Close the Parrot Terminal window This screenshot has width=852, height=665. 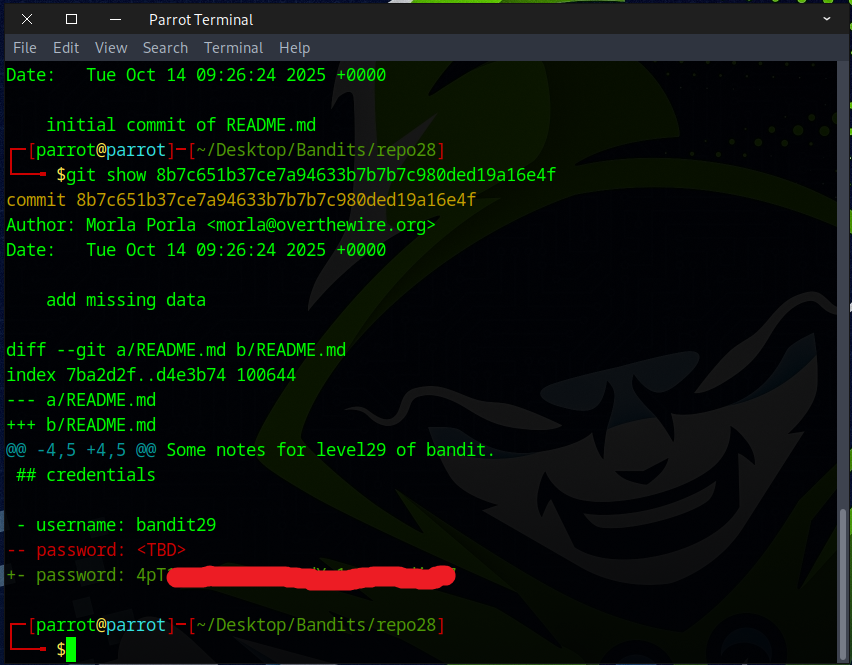pyautogui.click(x=27, y=19)
